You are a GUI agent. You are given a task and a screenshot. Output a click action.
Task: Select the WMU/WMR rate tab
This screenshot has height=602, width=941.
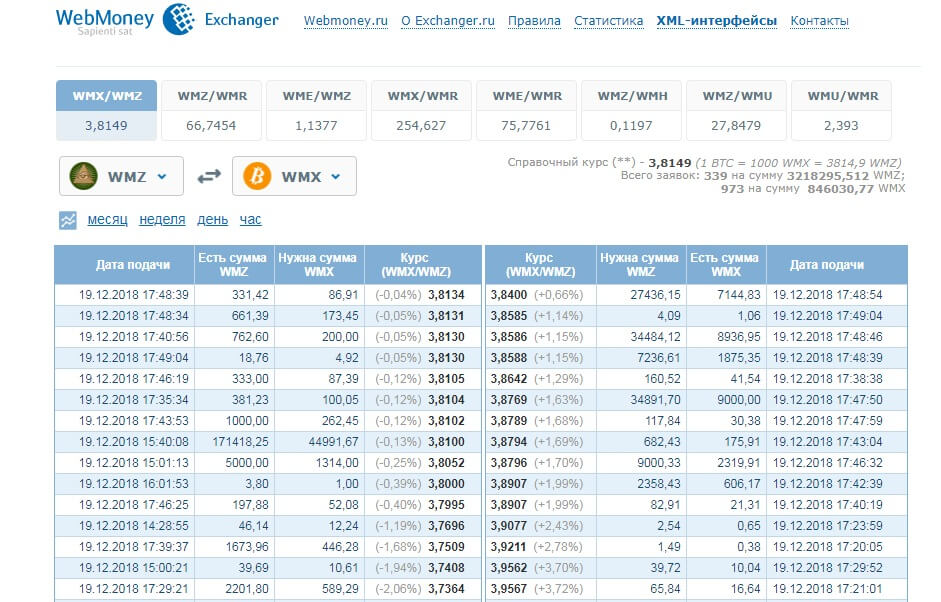841,110
